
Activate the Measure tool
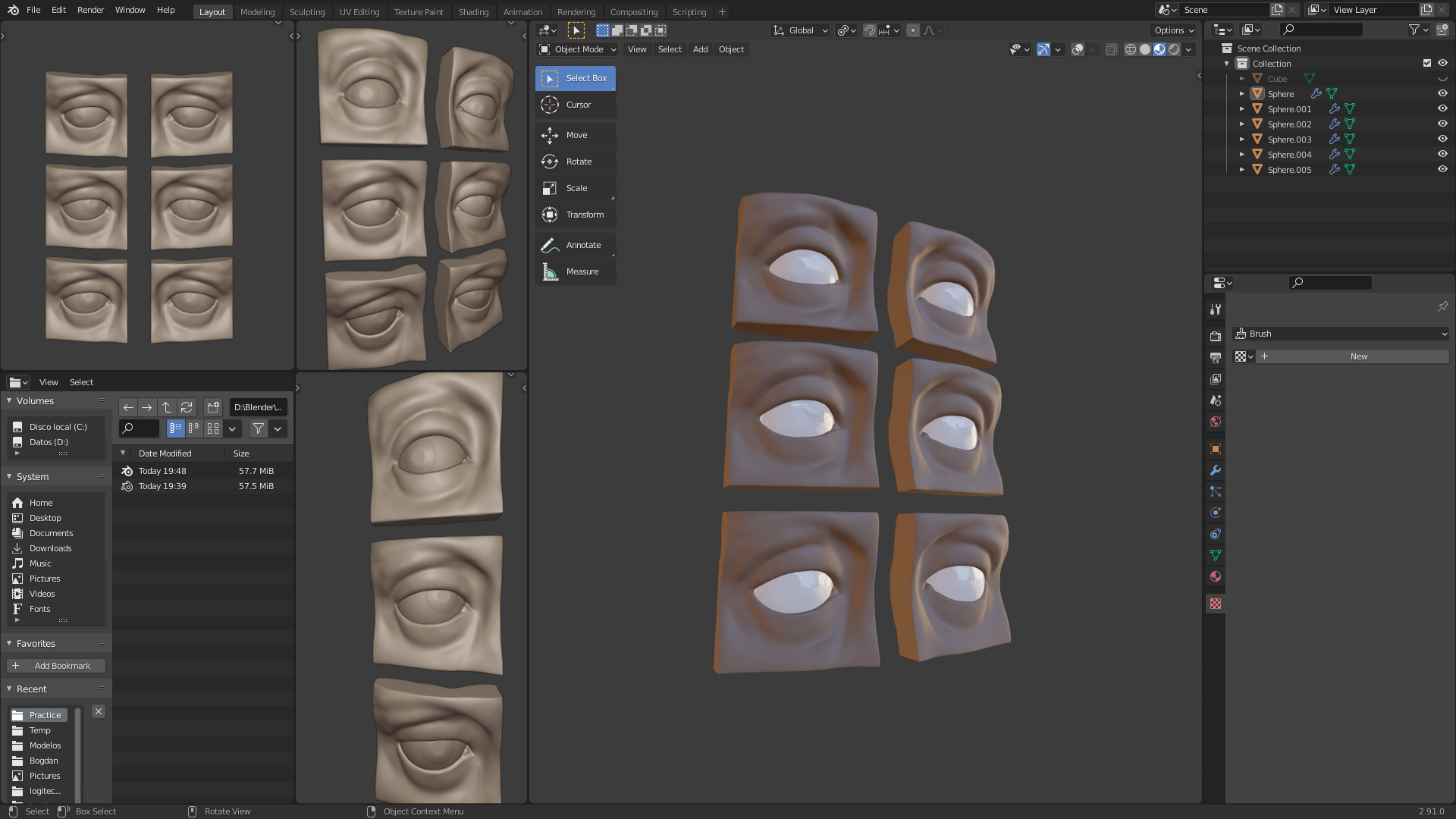[x=576, y=271]
